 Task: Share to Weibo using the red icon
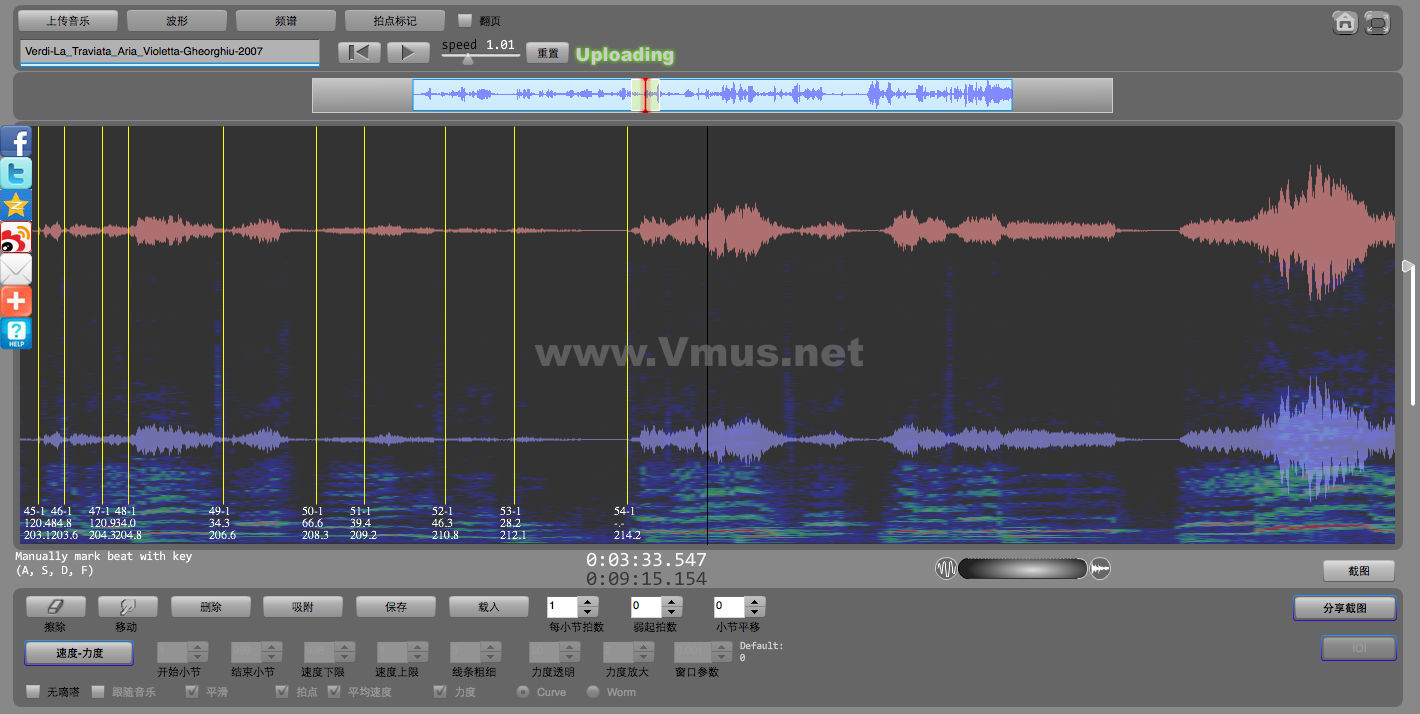click(16, 237)
